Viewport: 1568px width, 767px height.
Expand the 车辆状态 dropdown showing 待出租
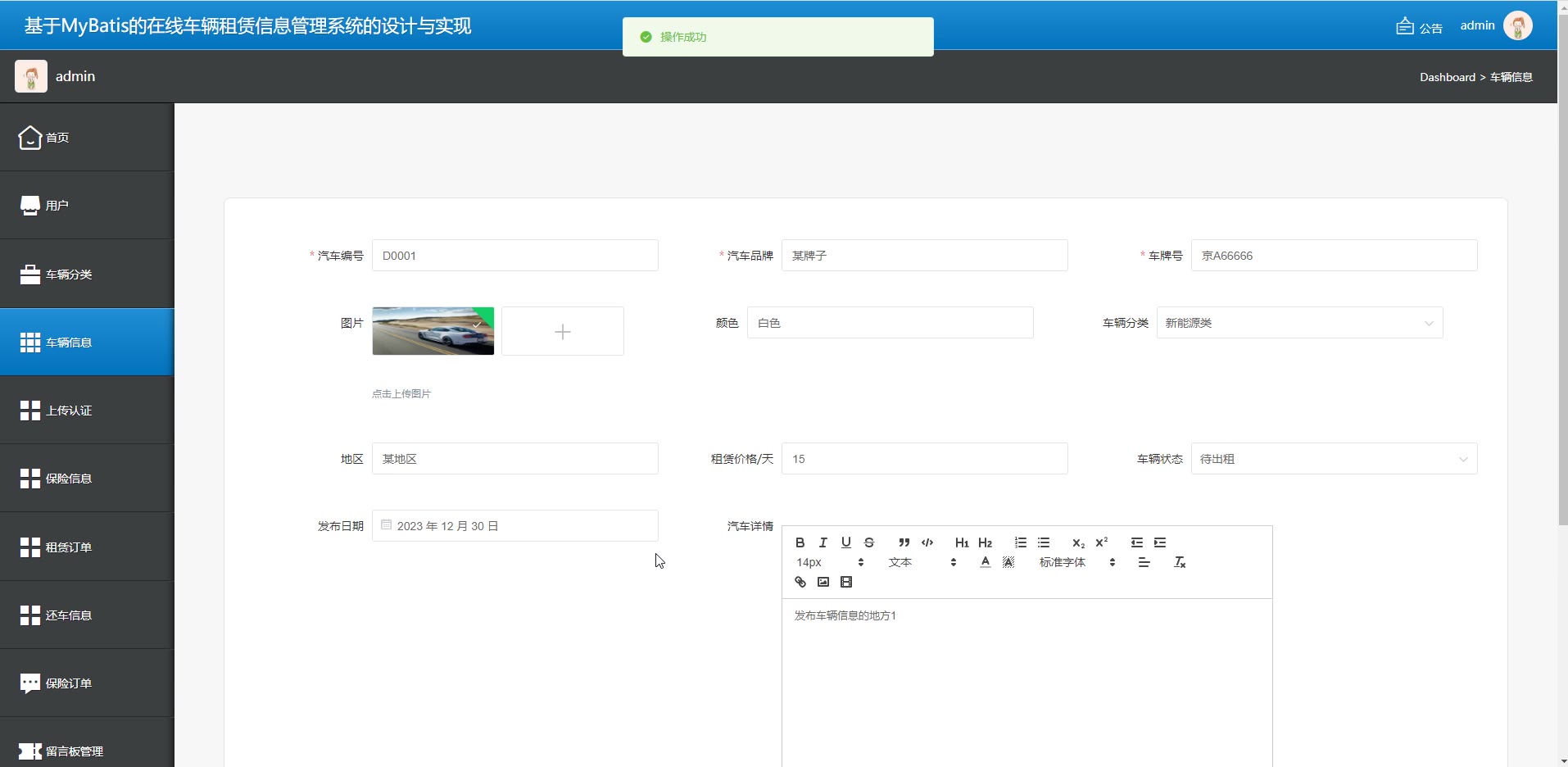coord(1334,459)
